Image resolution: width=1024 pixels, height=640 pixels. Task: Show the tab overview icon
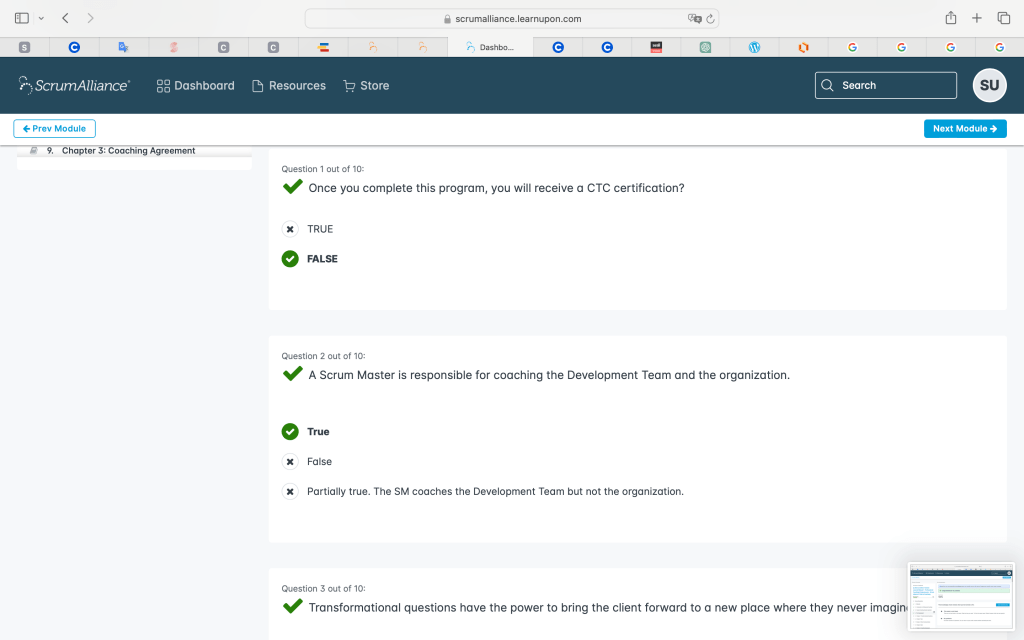(x=1003, y=18)
